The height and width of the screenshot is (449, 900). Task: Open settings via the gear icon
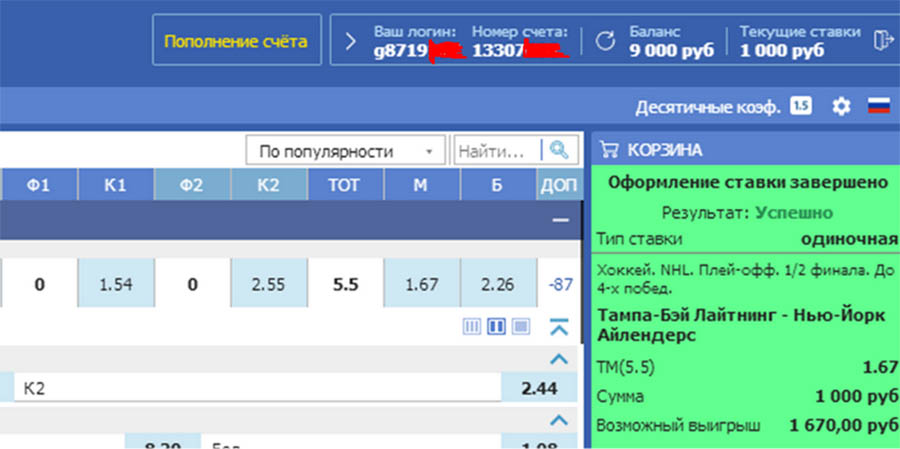841,106
